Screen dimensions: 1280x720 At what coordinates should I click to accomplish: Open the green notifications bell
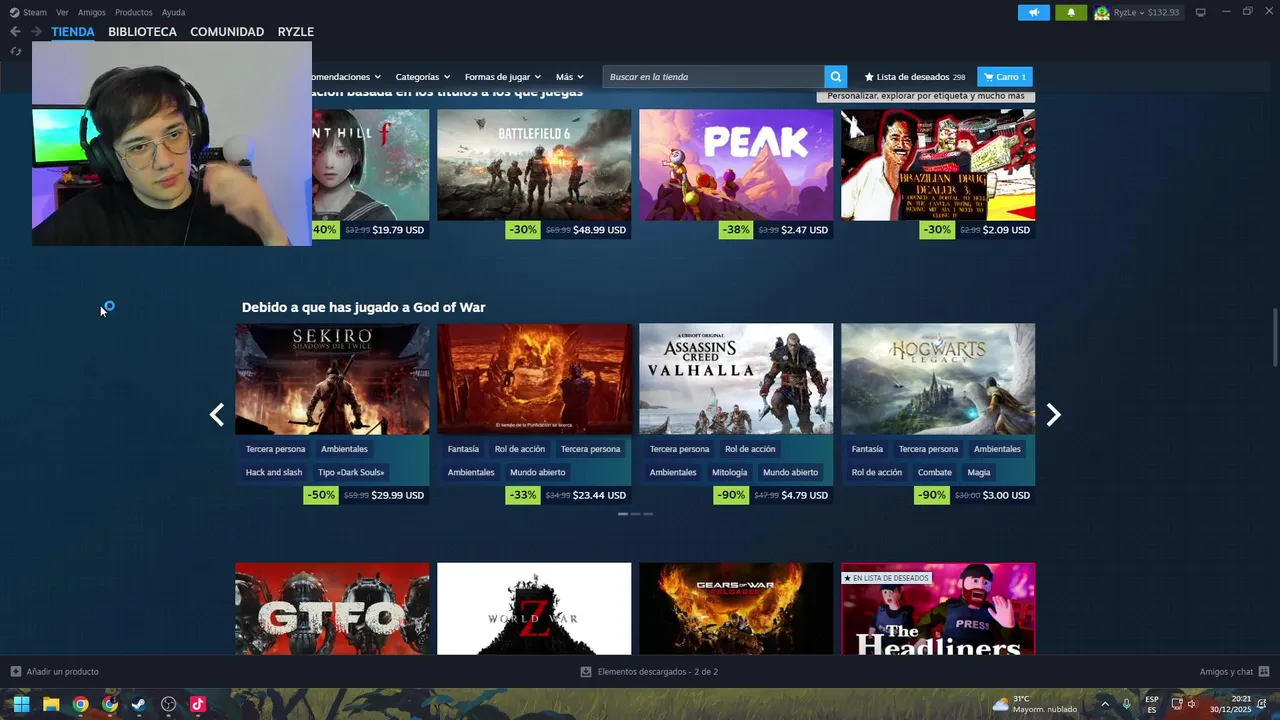point(1071,12)
